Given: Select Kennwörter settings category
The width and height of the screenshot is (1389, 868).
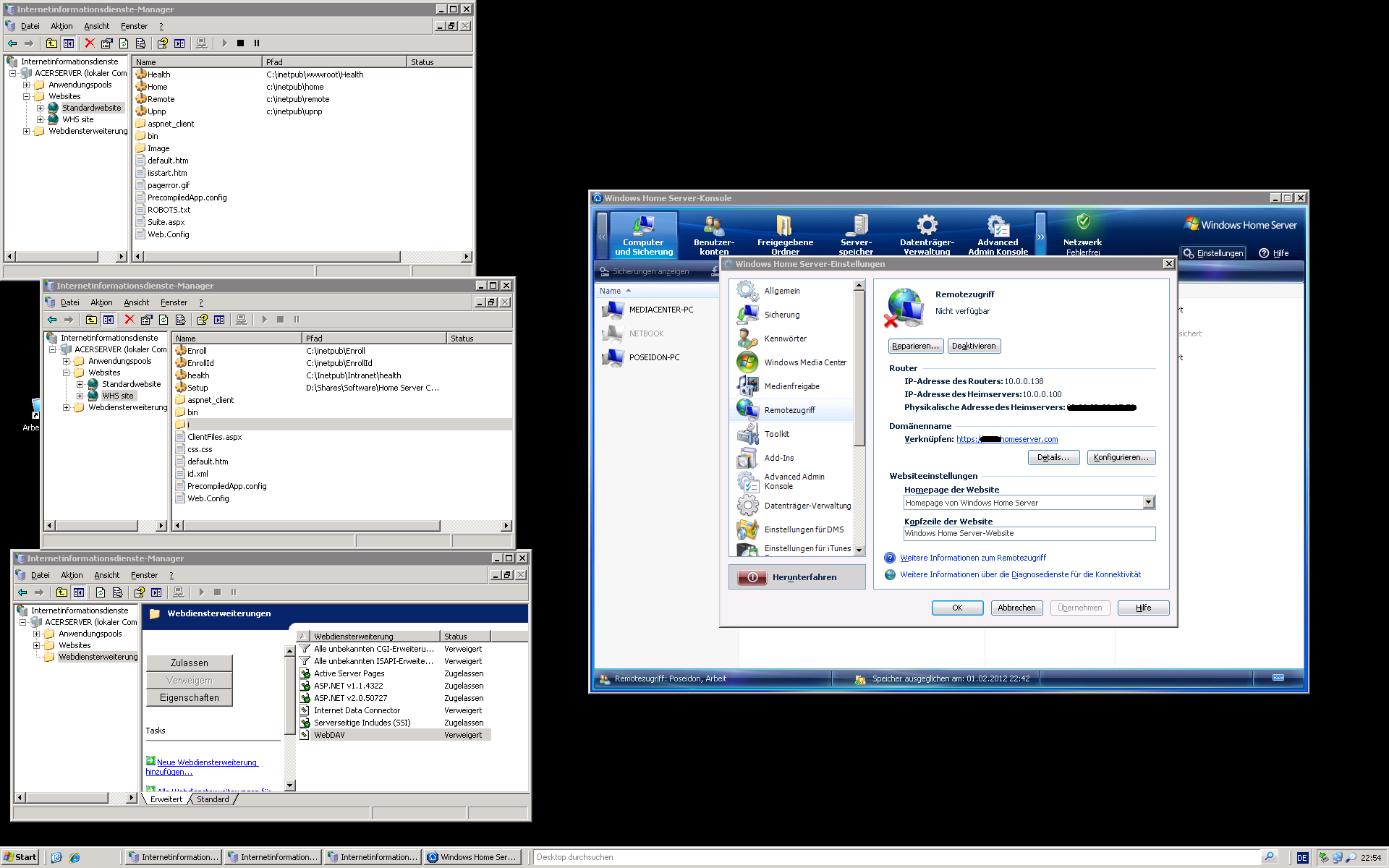Looking at the screenshot, I should tap(785, 339).
